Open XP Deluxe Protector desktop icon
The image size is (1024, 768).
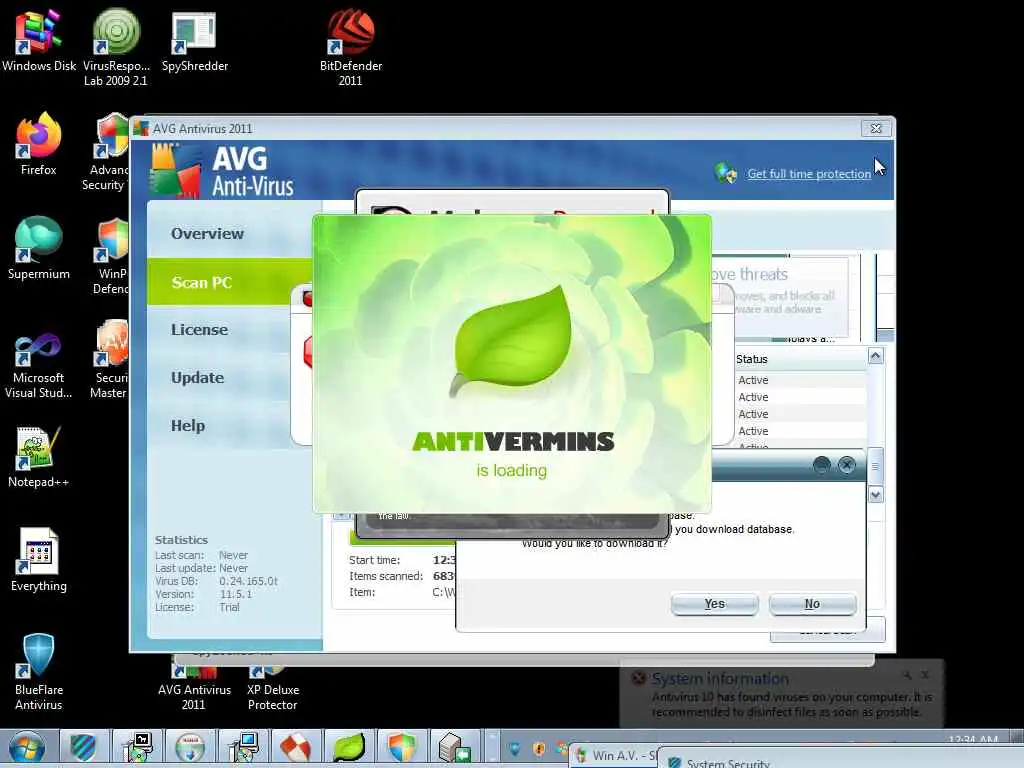[272, 689]
